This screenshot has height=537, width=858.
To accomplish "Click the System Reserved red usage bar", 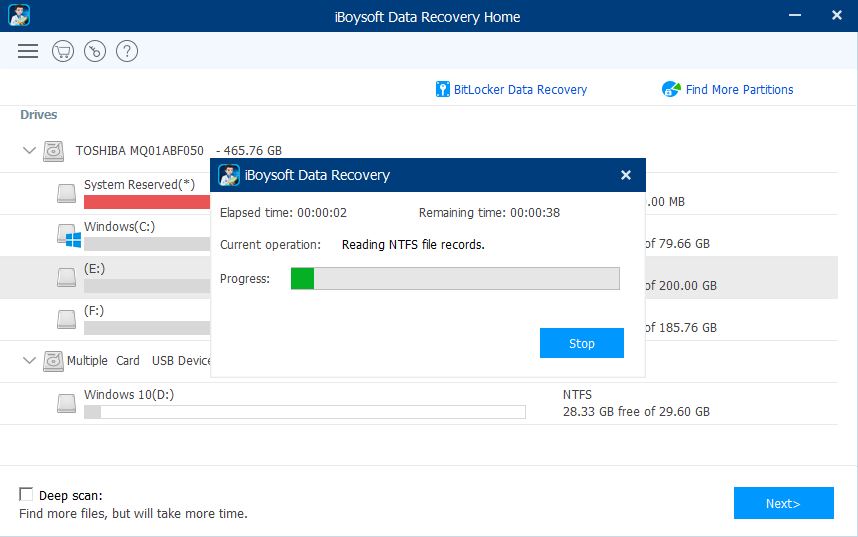I will click(147, 202).
